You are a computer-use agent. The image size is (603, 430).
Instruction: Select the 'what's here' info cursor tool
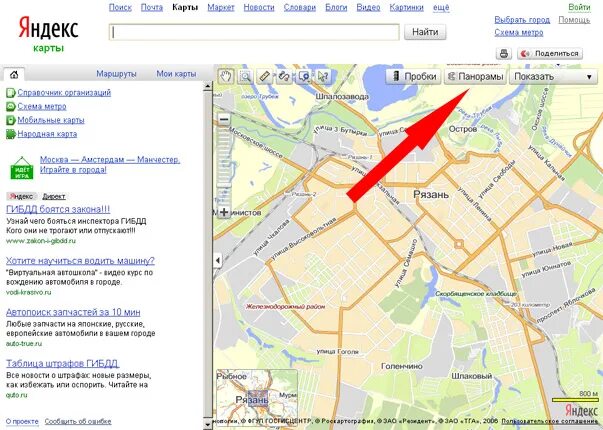pyautogui.click(x=323, y=77)
